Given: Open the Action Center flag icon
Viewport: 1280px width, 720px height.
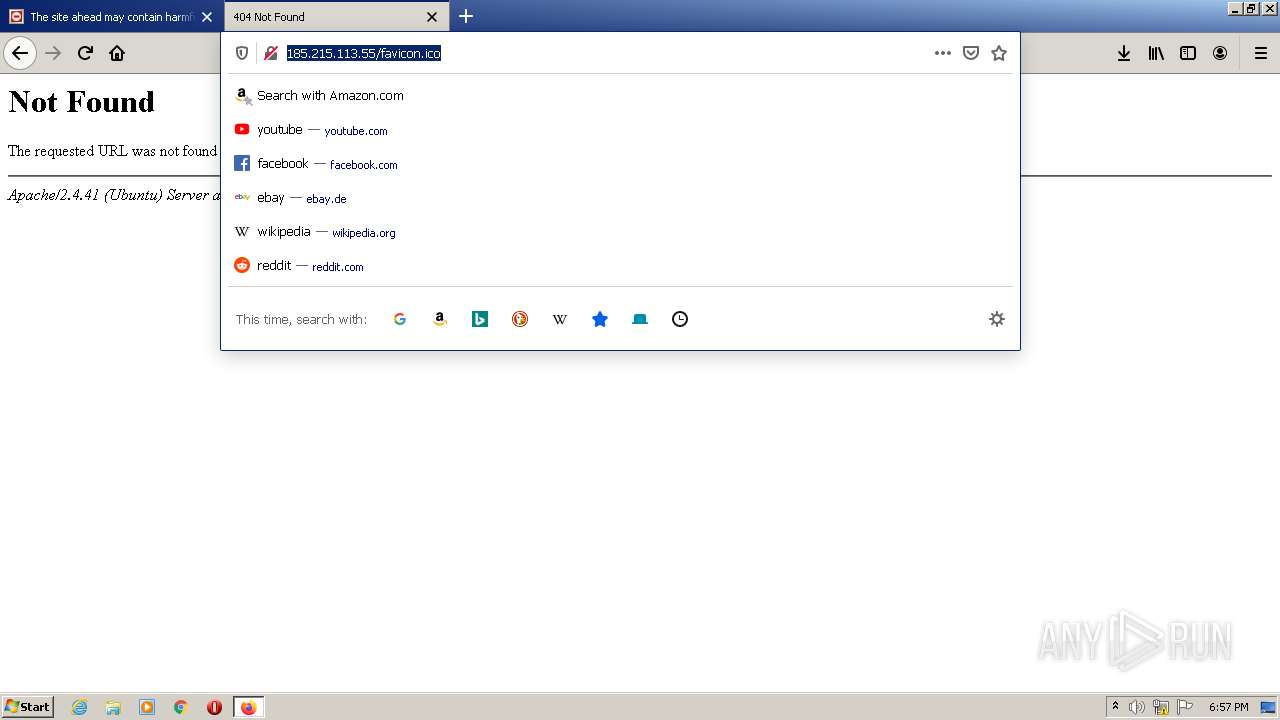Looking at the screenshot, I should (x=1185, y=707).
